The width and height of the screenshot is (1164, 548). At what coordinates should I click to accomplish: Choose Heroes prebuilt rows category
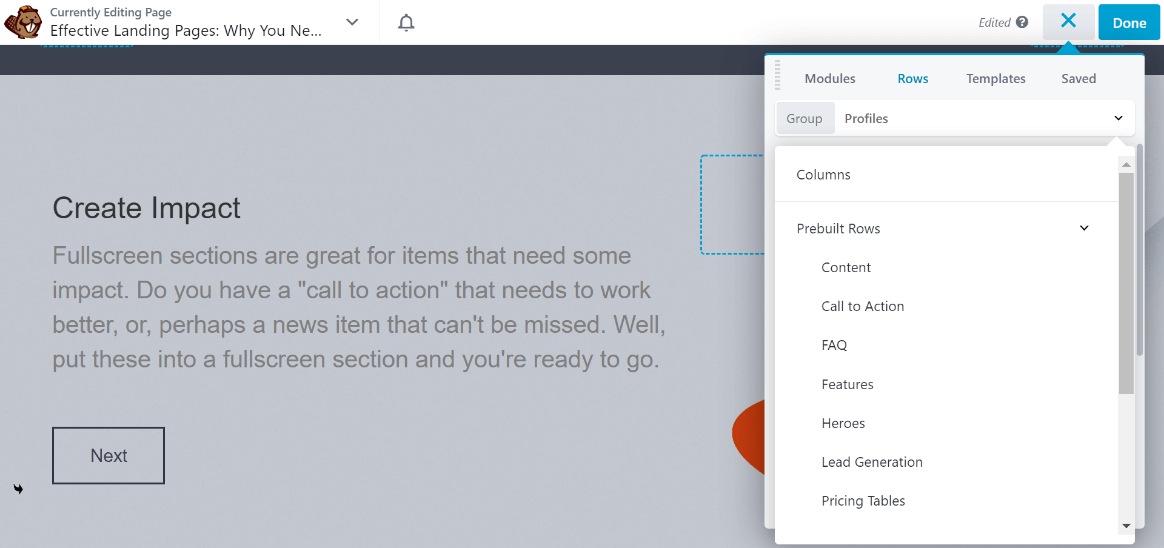coord(843,423)
